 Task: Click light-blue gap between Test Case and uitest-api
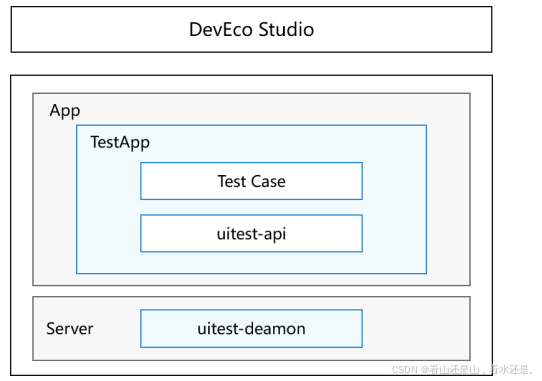click(251, 207)
